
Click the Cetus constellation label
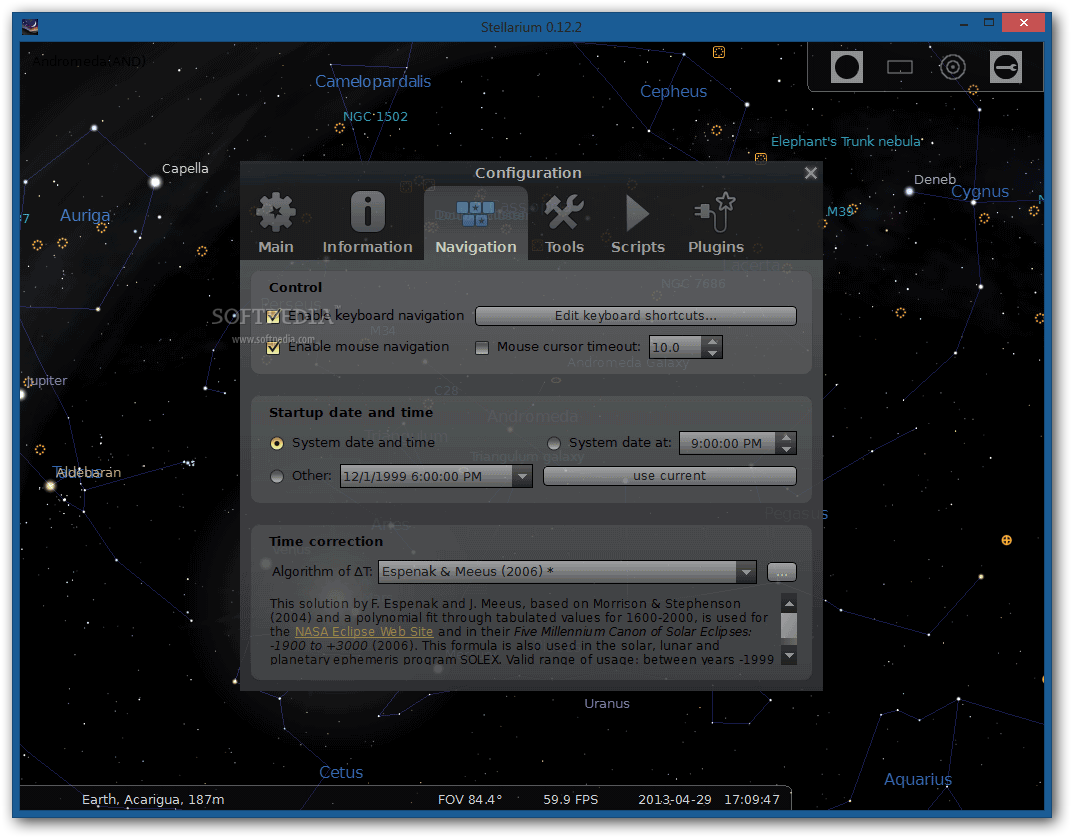[x=340, y=772]
